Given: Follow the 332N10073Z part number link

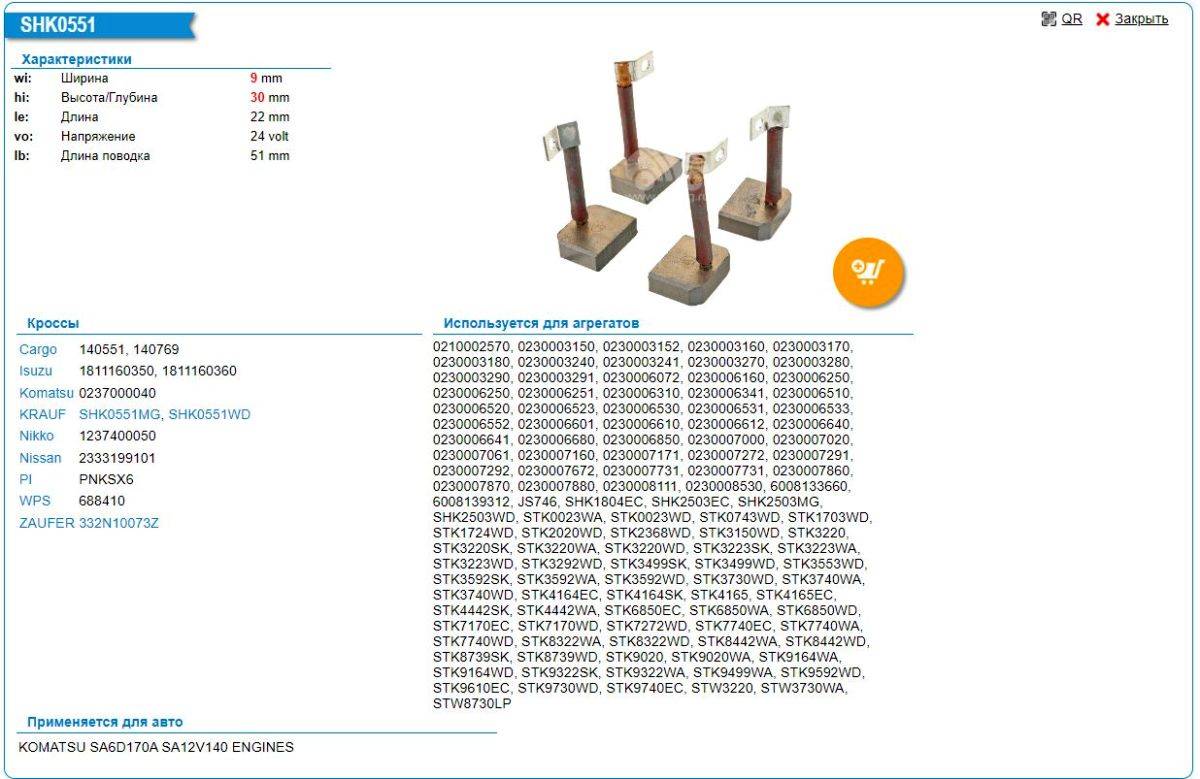Looking at the screenshot, I should [x=118, y=523].
